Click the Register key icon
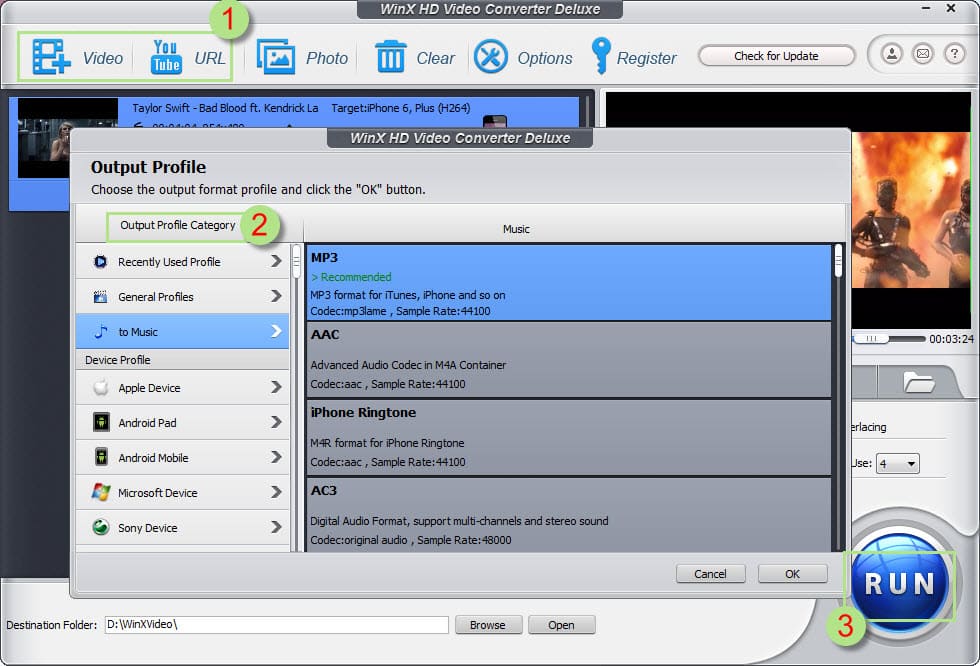This screenshot has height=666, width=980. 601,56
